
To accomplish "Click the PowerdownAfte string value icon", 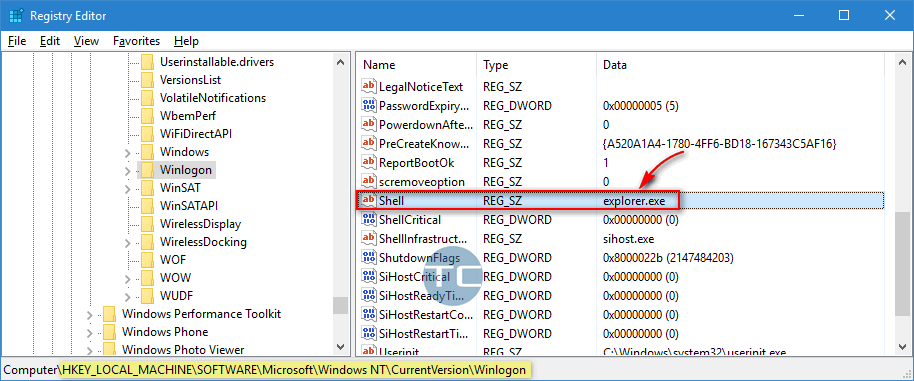I will pyautogui.click(x=368, y=125).
